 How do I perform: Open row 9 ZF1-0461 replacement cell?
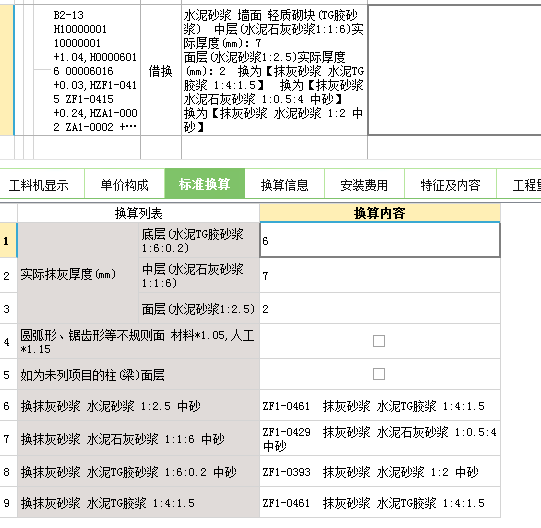point(380,502)
